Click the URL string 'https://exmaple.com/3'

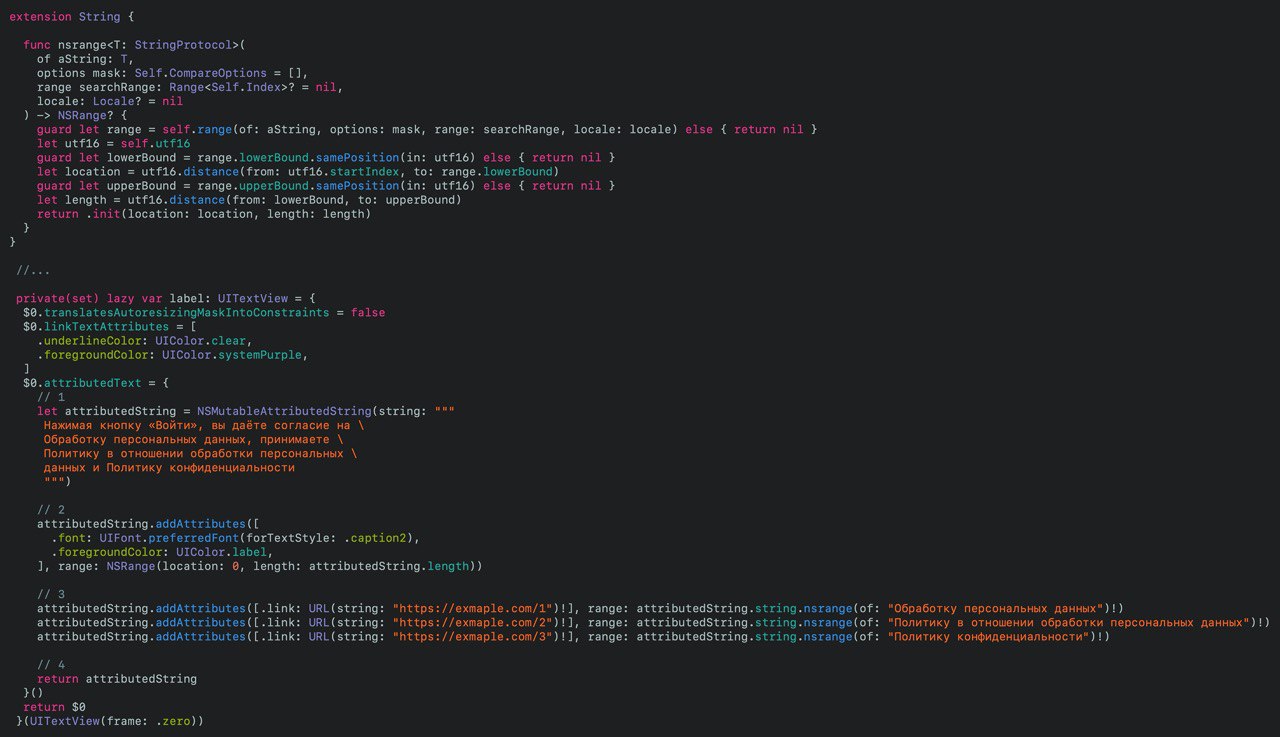point(473,636)
